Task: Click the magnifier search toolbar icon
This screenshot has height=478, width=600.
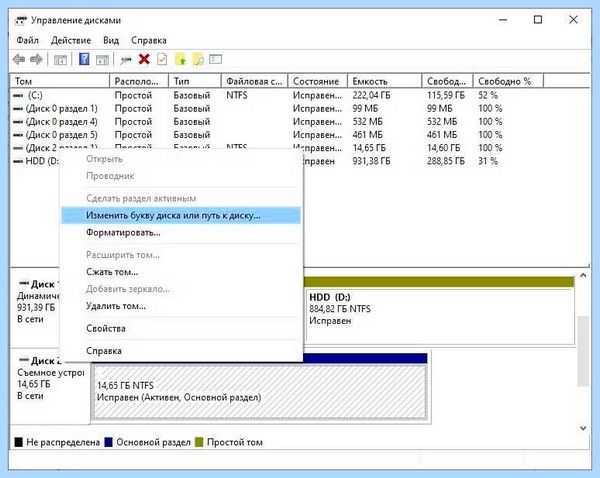Action: pyautogui.click(x=198, y=59)
